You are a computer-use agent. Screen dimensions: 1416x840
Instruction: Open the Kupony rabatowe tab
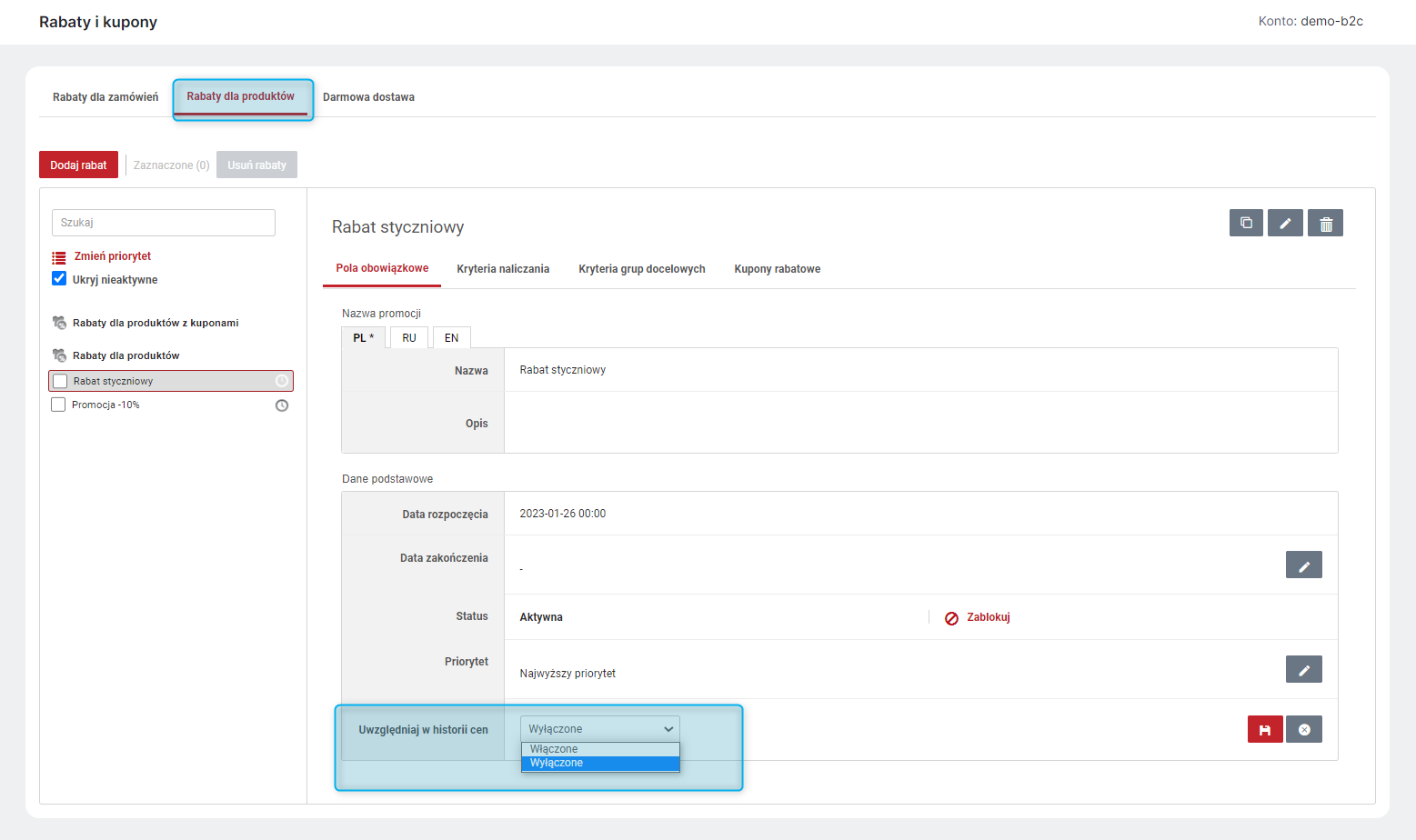coord(778,269)
